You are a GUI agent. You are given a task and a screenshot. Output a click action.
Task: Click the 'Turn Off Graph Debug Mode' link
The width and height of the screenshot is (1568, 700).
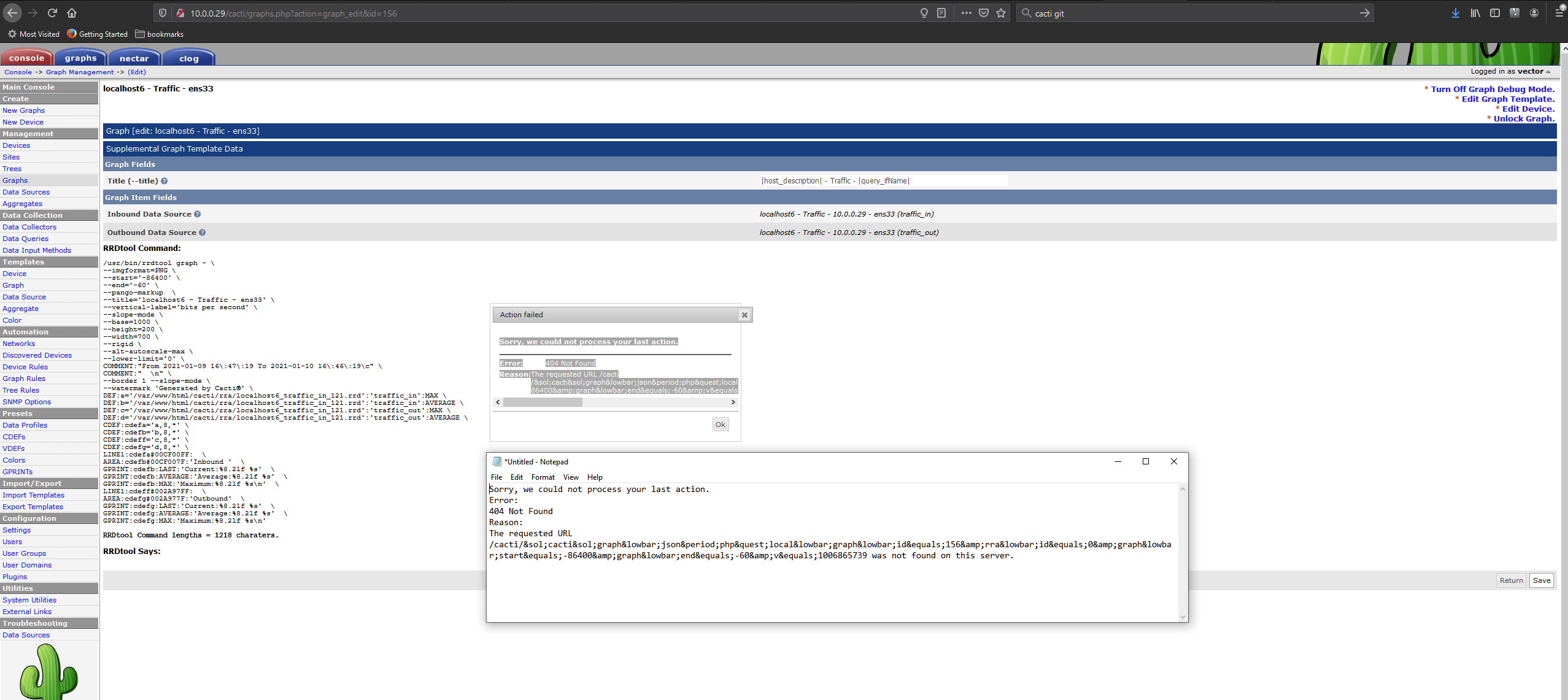(x=1493, y=89)
